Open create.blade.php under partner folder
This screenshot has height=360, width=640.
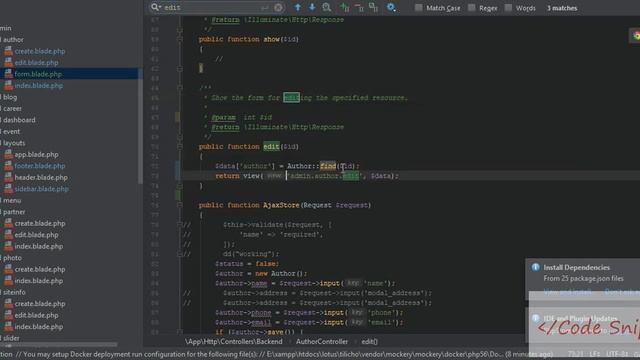pos(40,223)
